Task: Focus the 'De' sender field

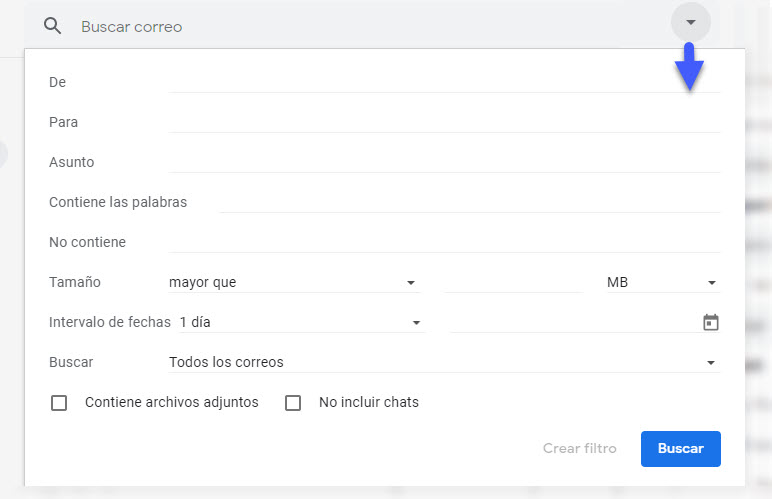Action: [444, 81]
